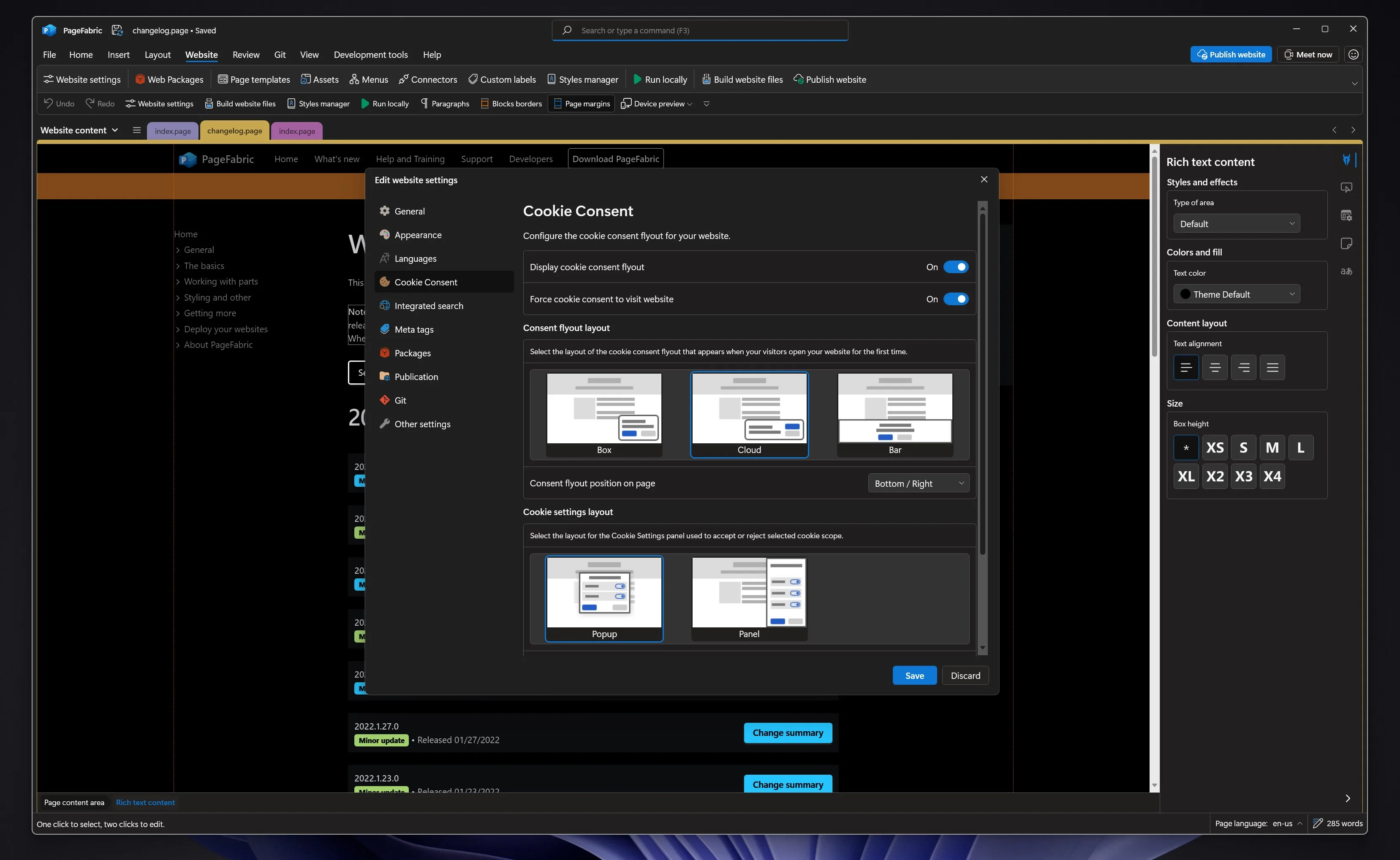Select the XL box height
The image size is (1400, 860).
point(1185,476)
